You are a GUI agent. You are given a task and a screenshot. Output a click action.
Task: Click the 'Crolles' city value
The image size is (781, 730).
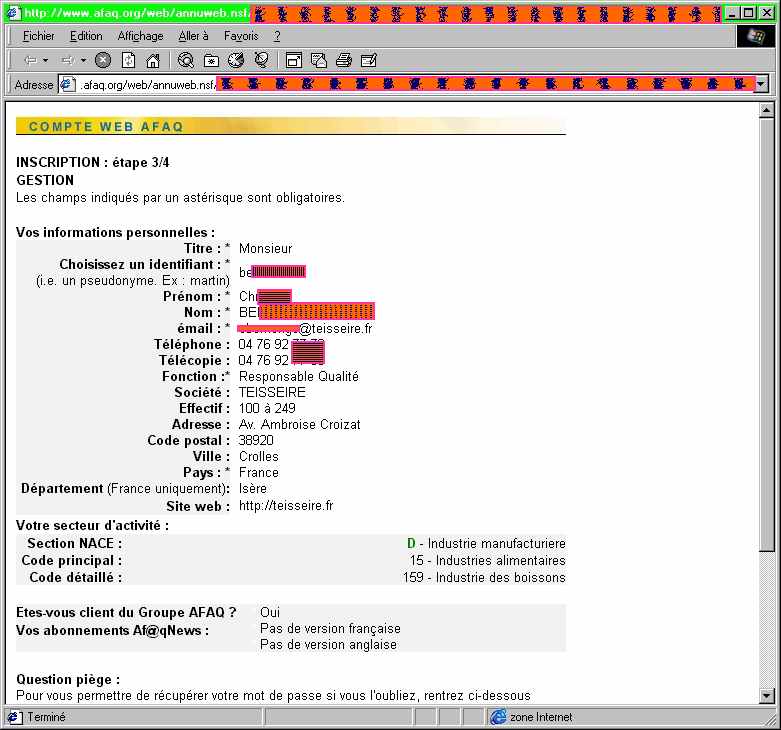(259, 456)
